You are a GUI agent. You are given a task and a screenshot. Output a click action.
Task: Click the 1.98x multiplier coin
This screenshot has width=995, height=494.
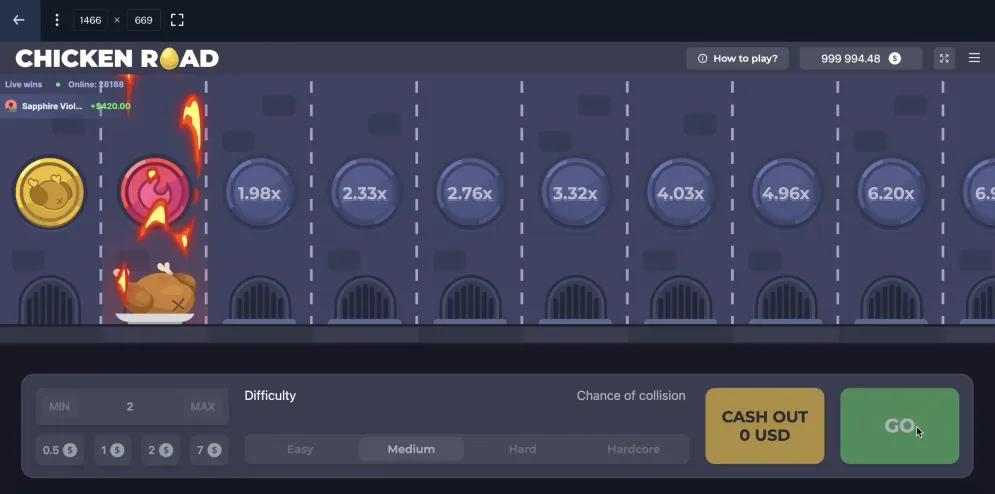pyautogui.click(x=259, y=193)
